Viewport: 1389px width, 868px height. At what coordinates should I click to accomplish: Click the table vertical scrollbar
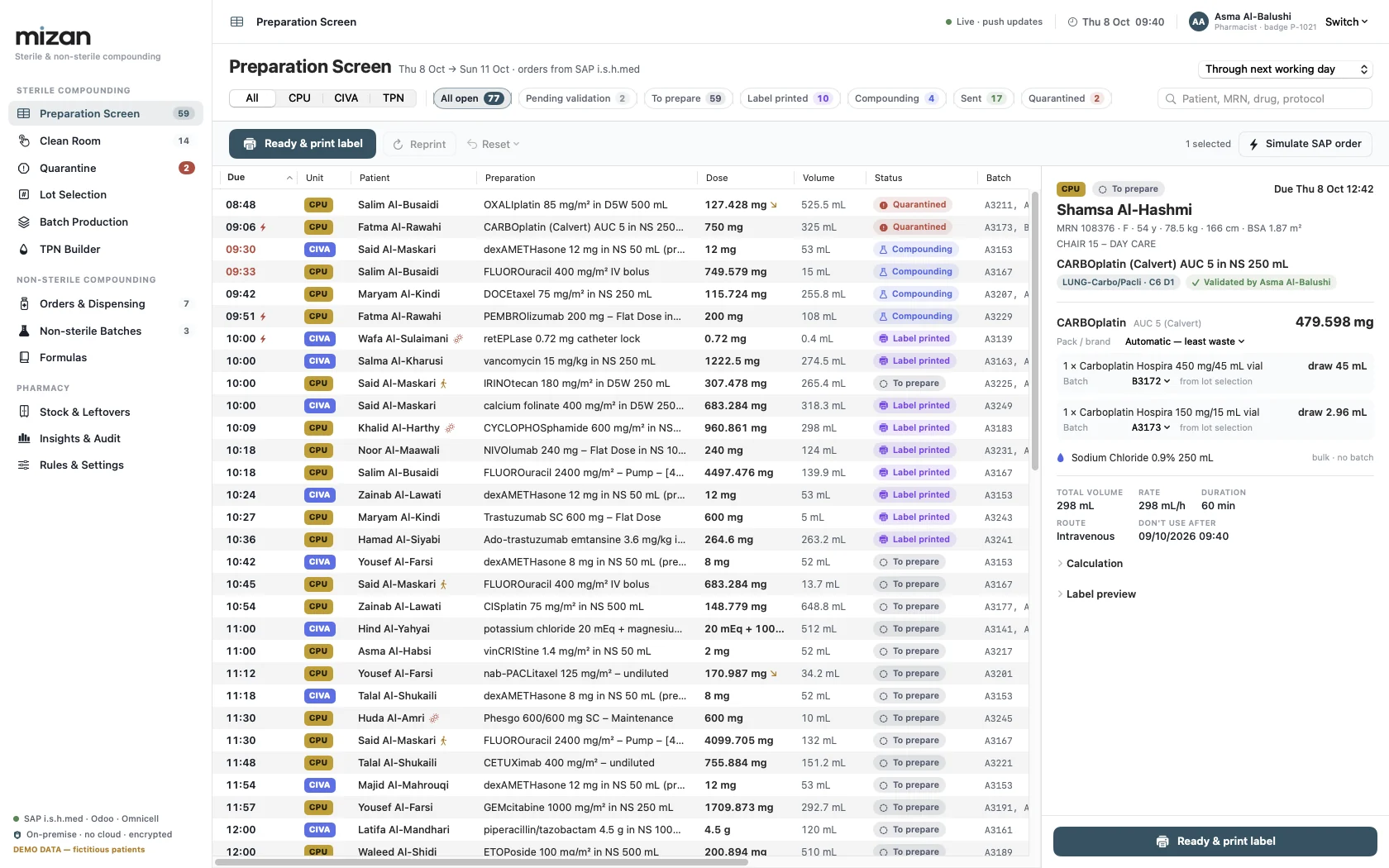point(1034,331)
